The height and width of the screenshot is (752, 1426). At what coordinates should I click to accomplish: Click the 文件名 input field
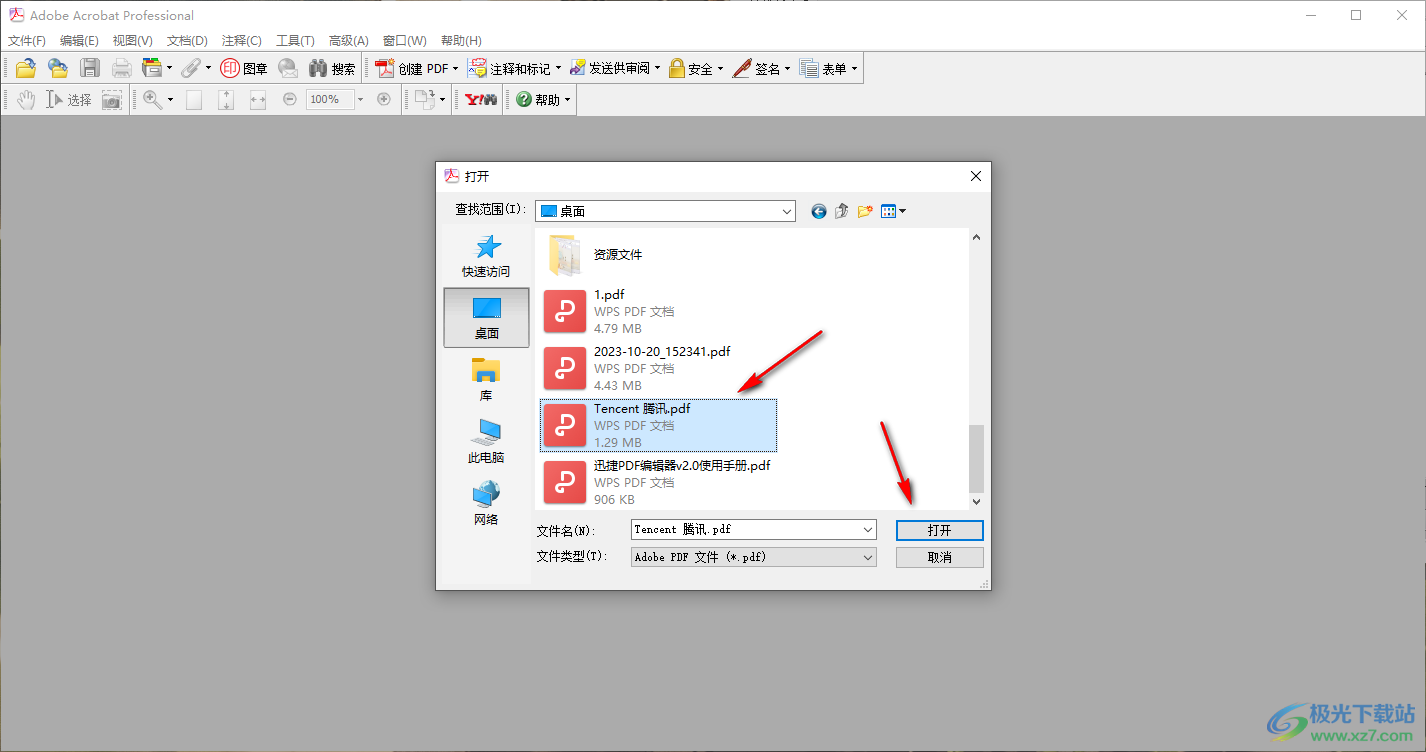pyautogui.click(x=745, y=529)
